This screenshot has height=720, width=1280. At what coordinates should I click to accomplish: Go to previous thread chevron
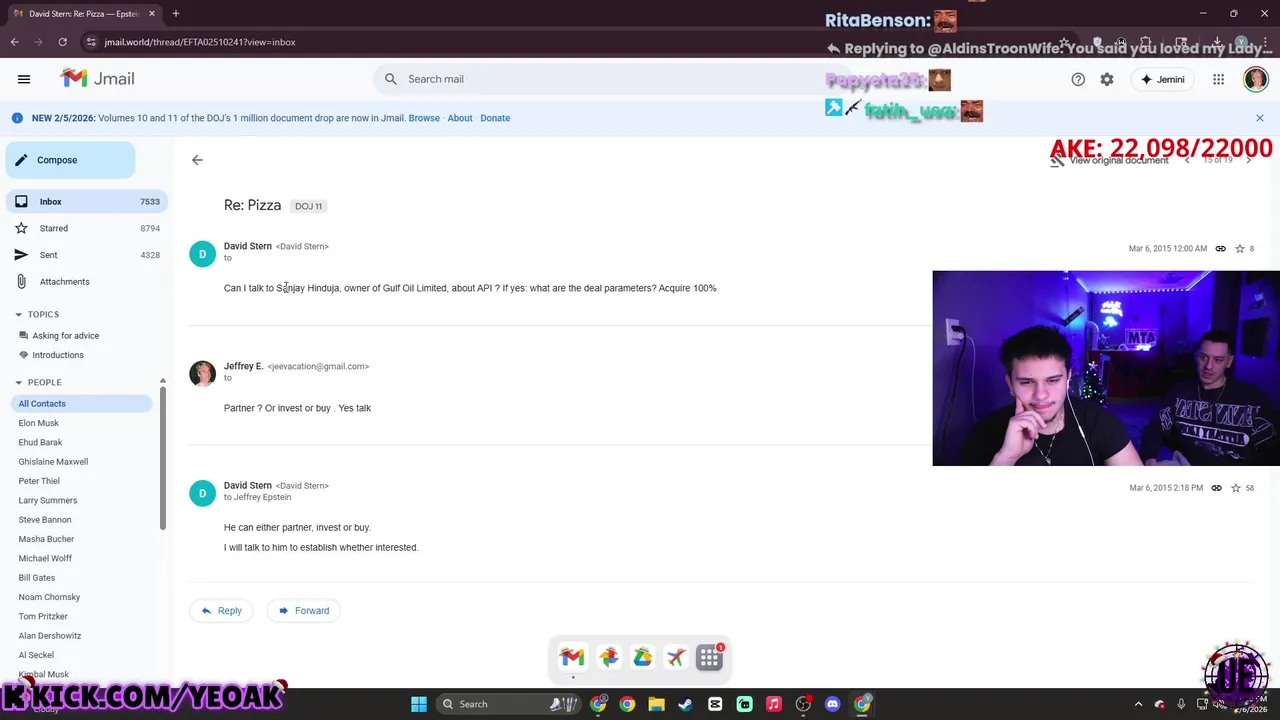tap(1187, 160)
